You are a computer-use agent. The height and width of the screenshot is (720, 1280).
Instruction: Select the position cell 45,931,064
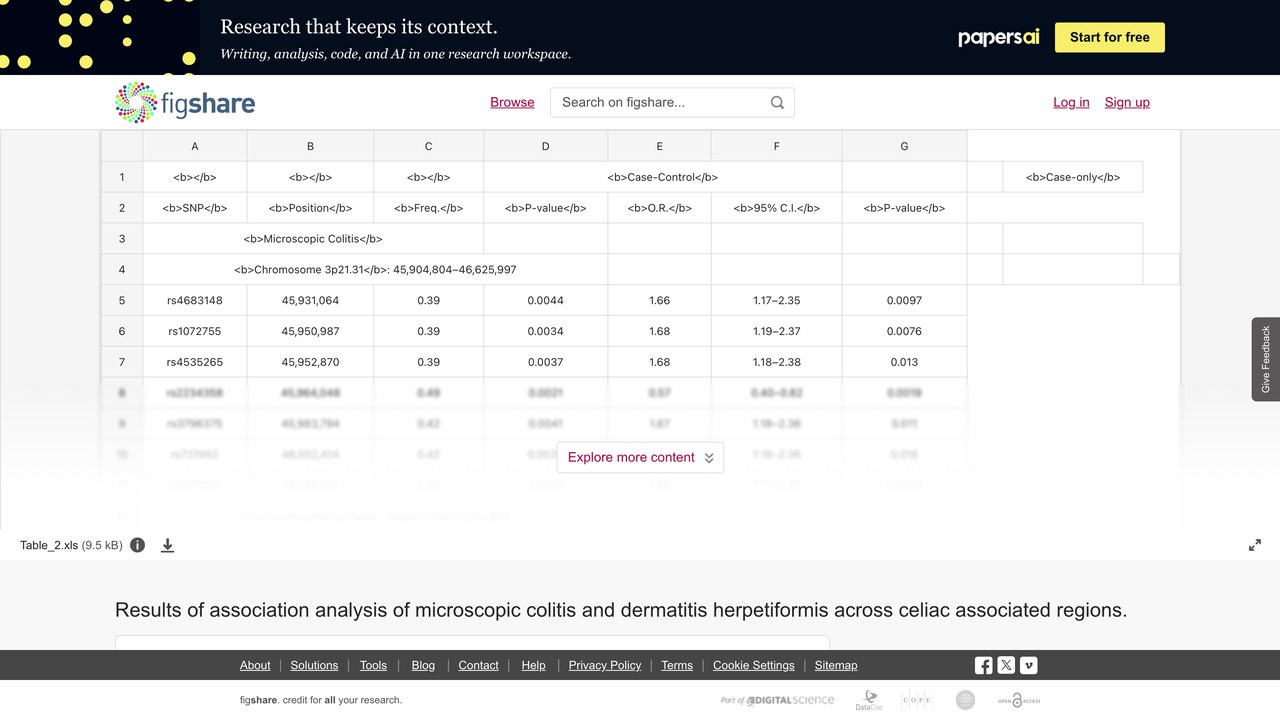coord(310,300)
